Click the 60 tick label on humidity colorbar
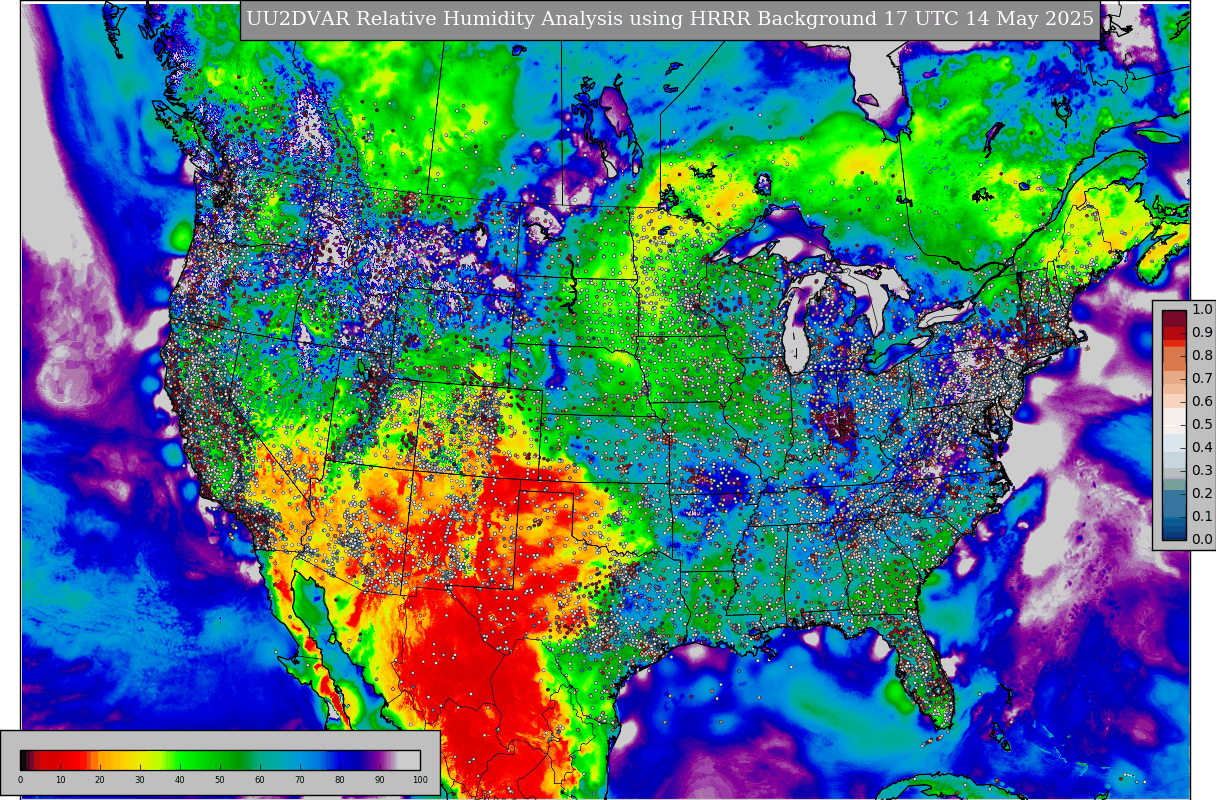The width and height of the screenshot is (1216, 800). coord(260,780)
